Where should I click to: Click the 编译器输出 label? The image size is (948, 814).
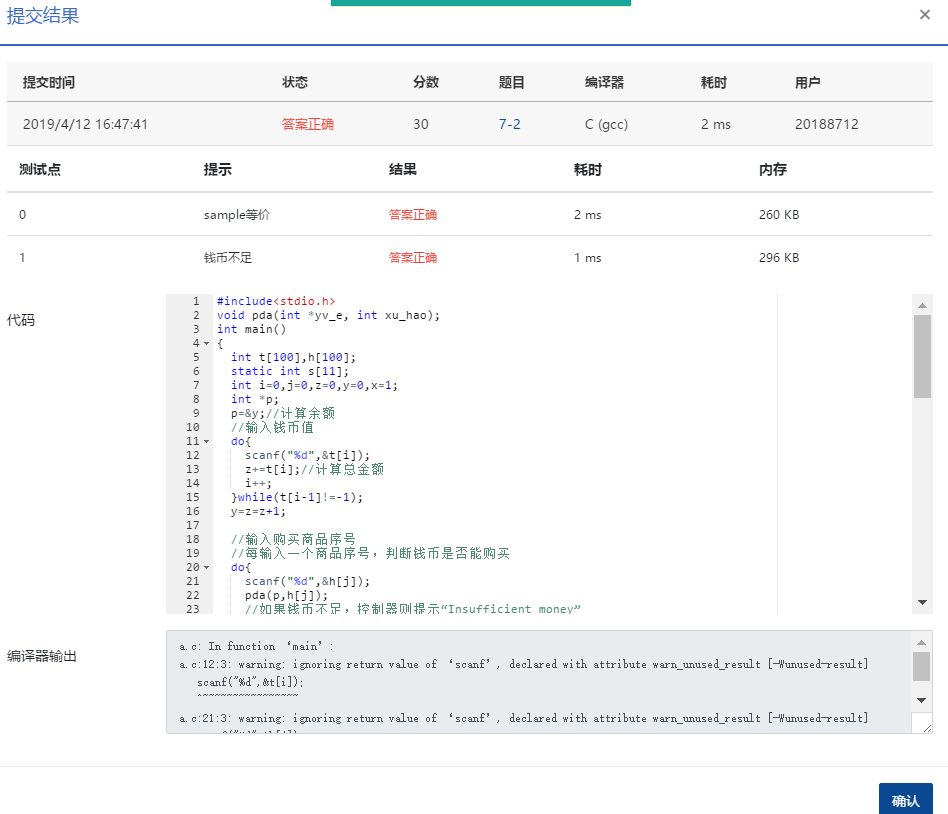point(42,656)
